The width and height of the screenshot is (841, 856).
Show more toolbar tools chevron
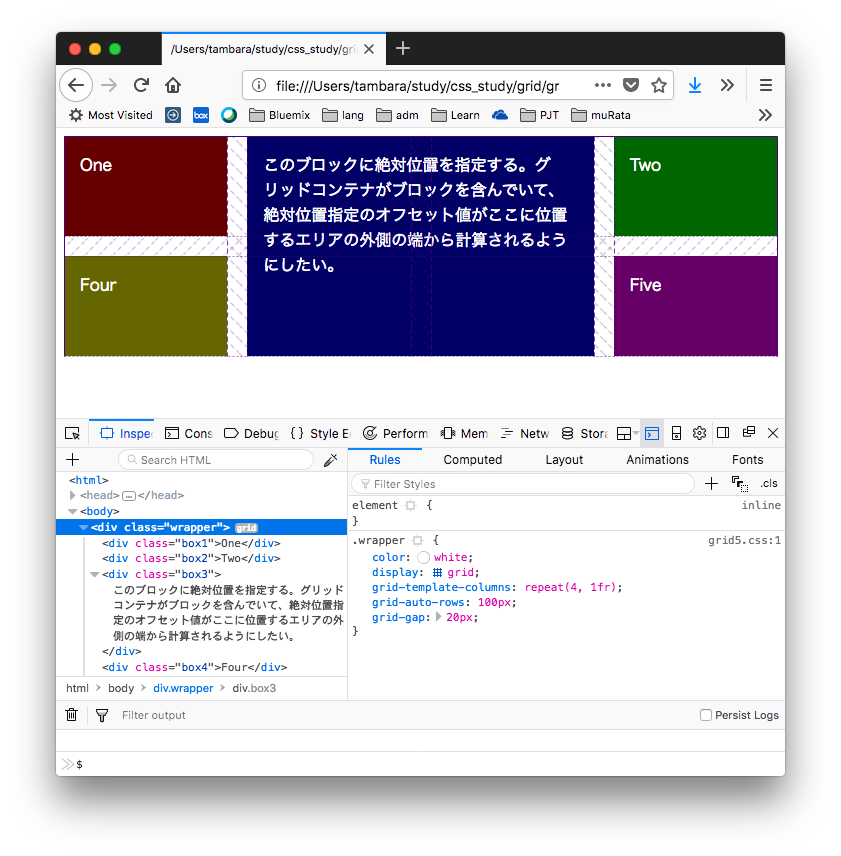pyautogui.click(x=727, y=85)
